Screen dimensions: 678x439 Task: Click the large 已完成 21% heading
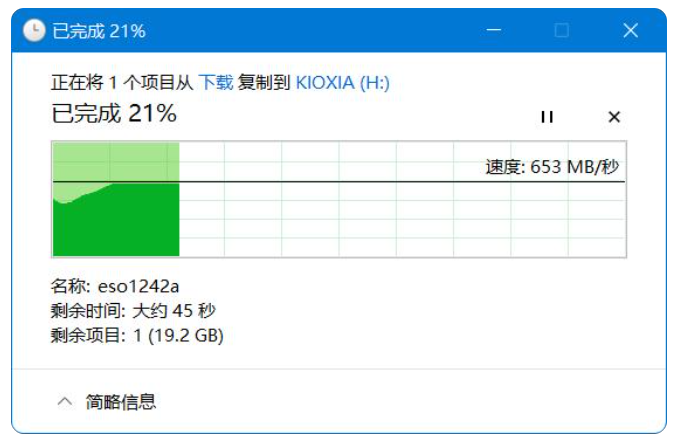coord(114,114)
